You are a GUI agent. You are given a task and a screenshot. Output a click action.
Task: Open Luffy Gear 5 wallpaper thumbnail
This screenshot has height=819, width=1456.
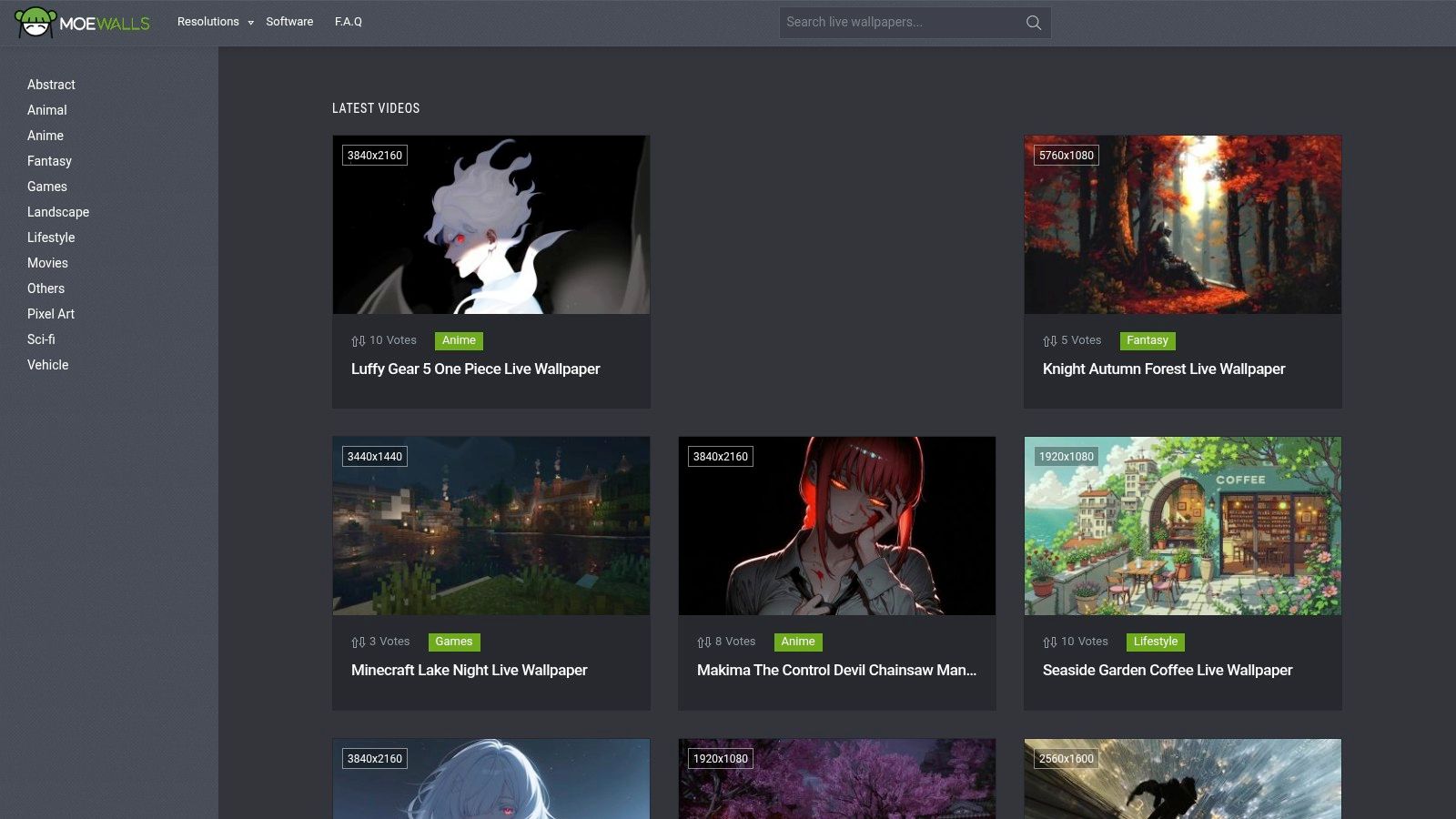[x=491, y=225]
